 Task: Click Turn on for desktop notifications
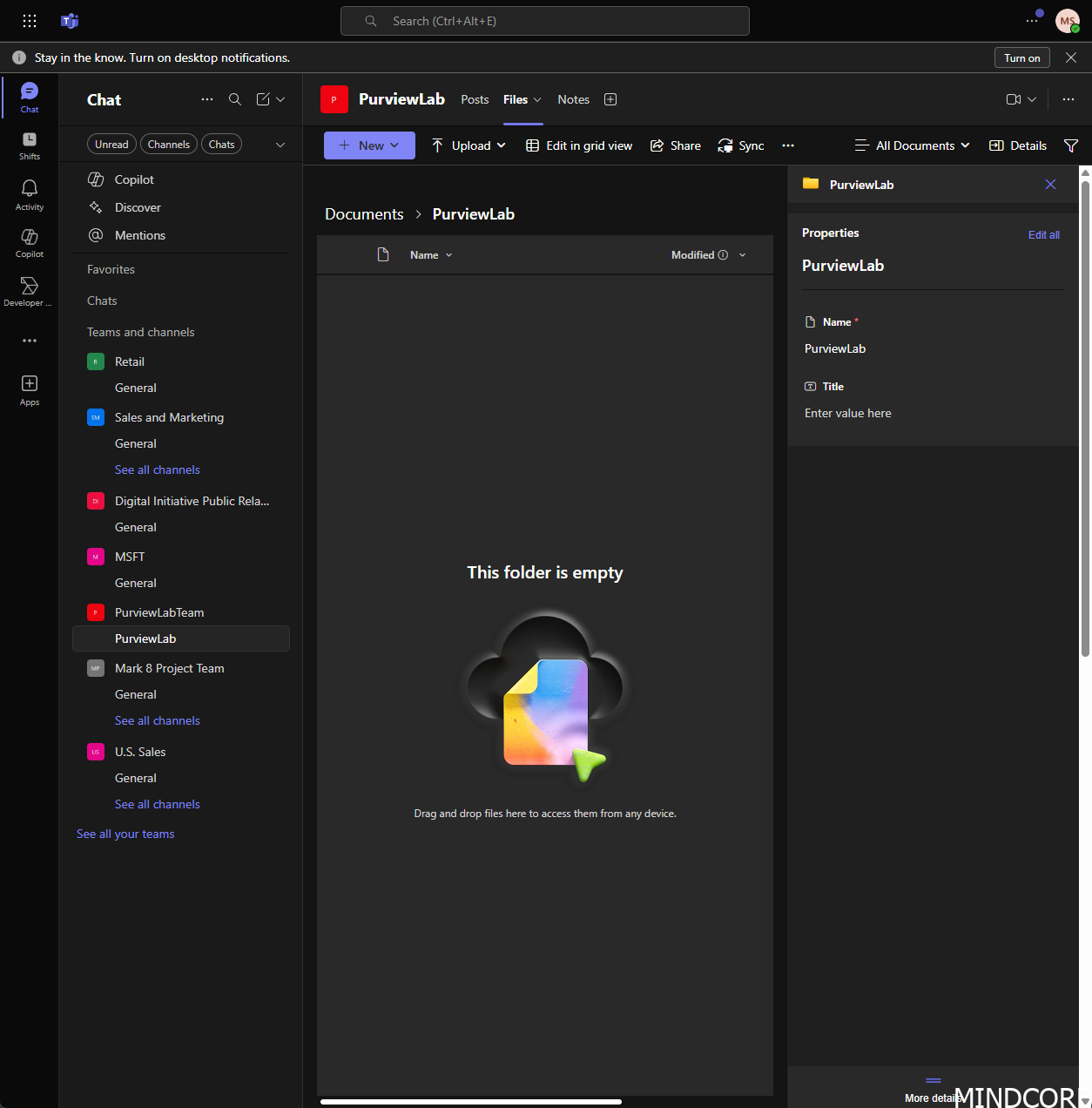point(1021,57)
